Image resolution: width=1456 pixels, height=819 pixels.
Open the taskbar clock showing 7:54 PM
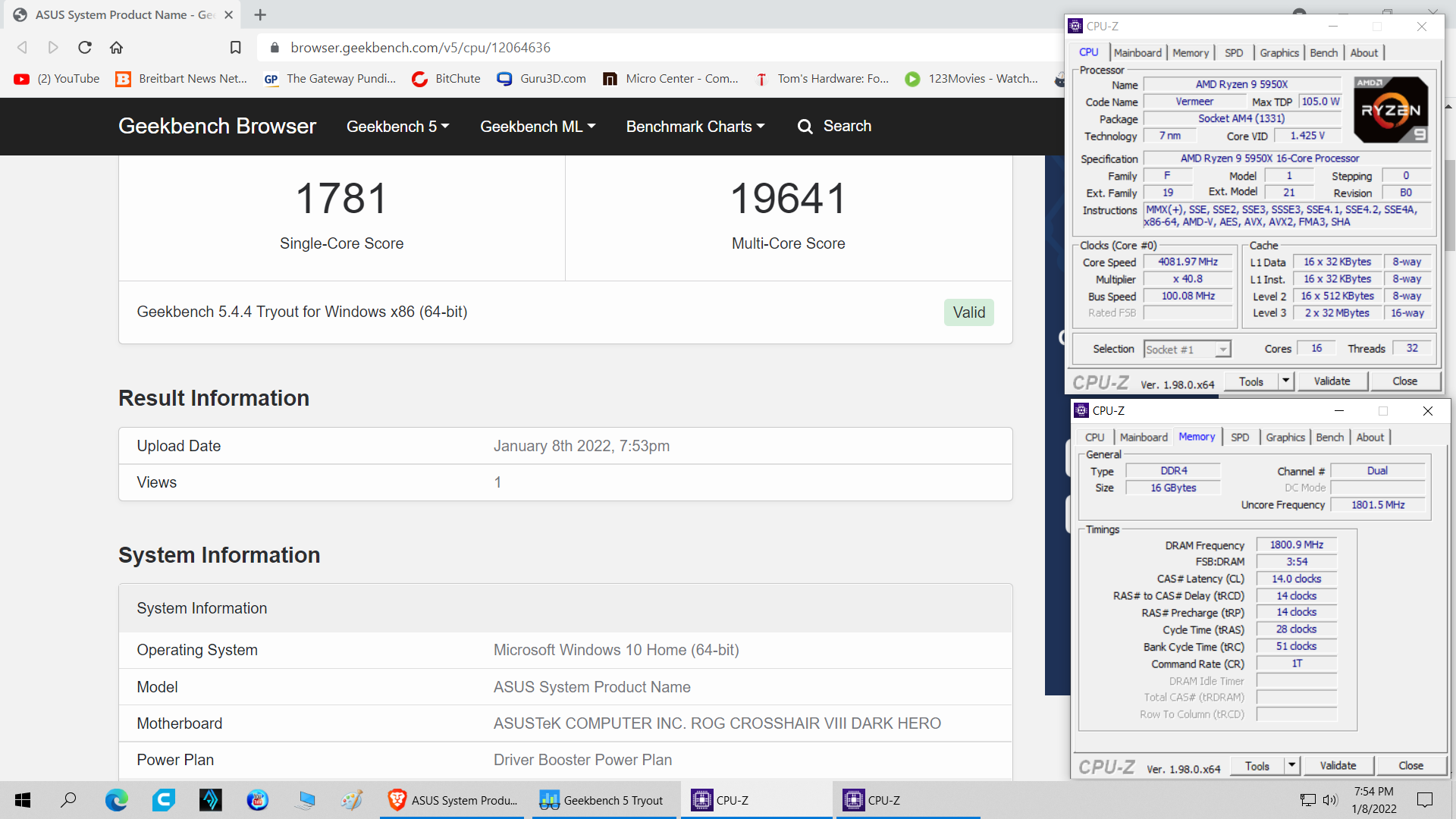[x=1374, y=800]
